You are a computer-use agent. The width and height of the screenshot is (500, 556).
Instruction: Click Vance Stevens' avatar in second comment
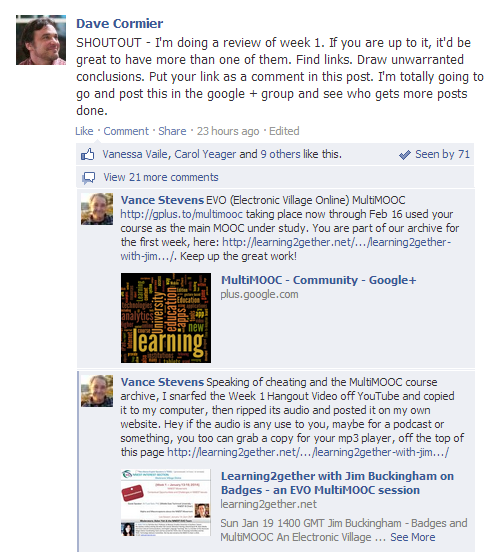tap(97, 391)
